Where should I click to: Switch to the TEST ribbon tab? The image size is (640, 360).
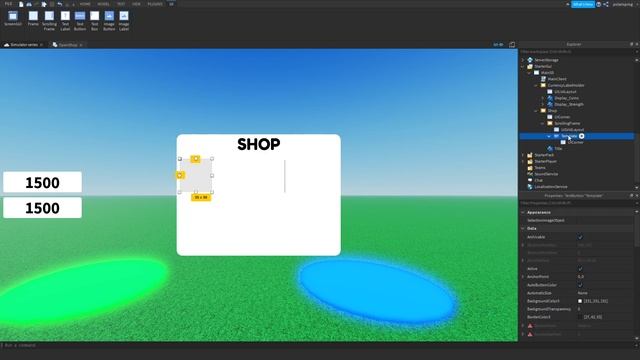(x=121, y=4)
